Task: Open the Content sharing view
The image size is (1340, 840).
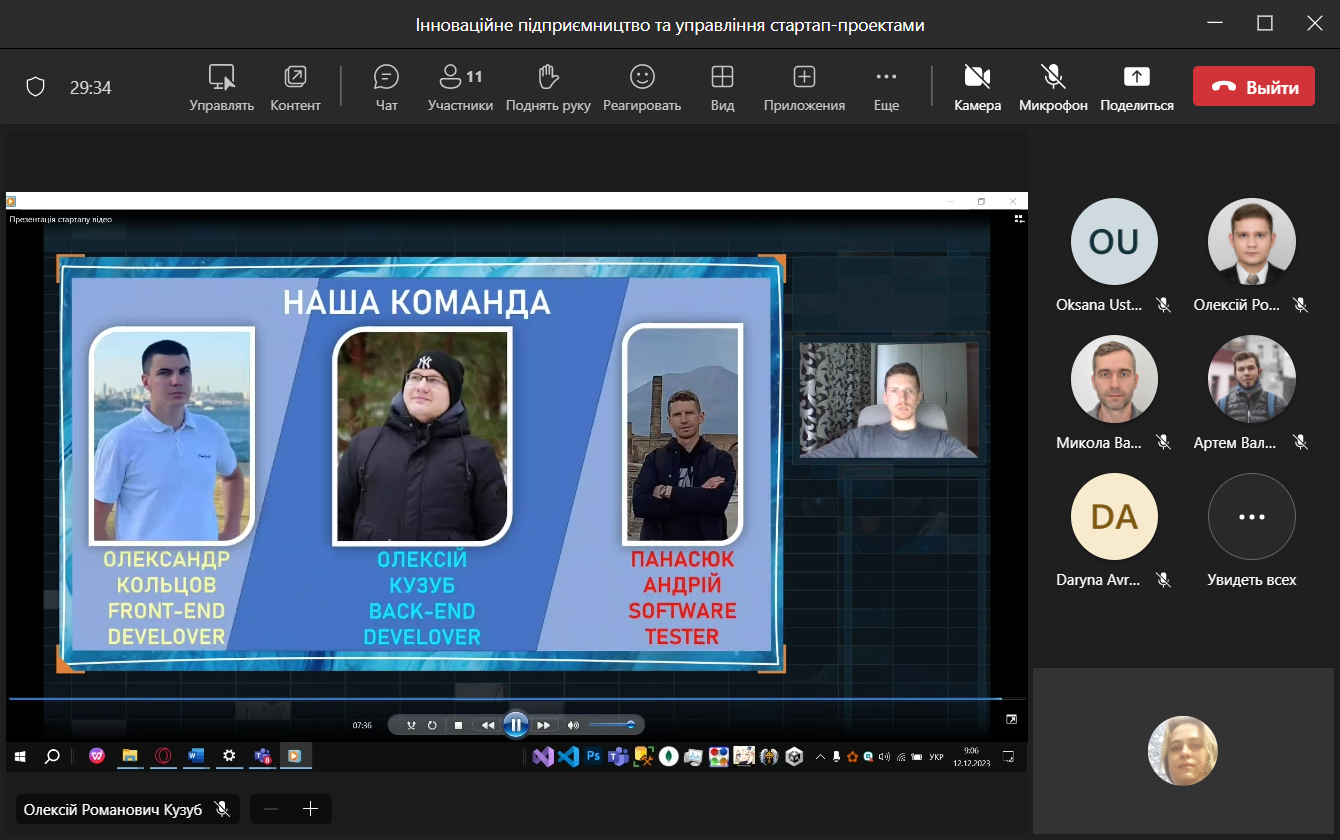Action: click(295, 87)
